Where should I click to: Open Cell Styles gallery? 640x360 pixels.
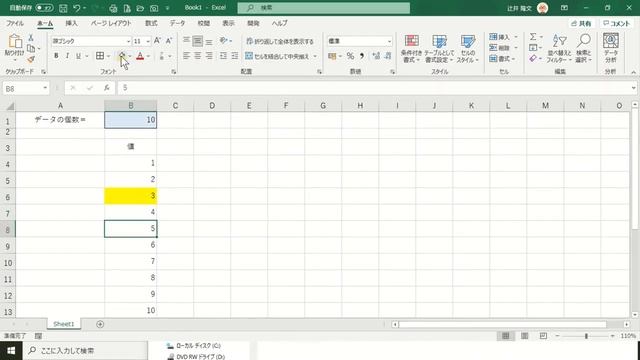(467, 49)
